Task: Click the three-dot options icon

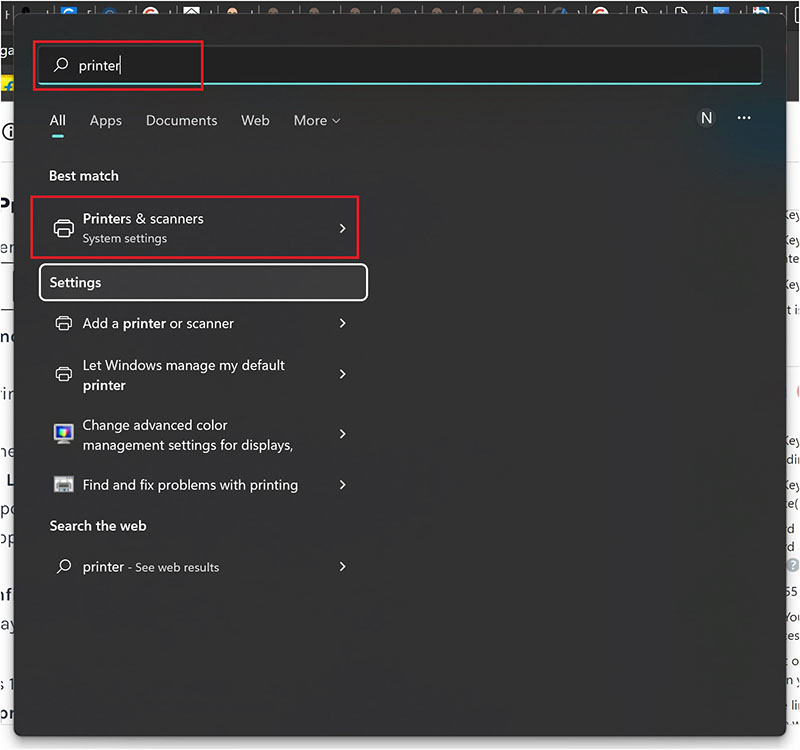Action: (744, 118)
